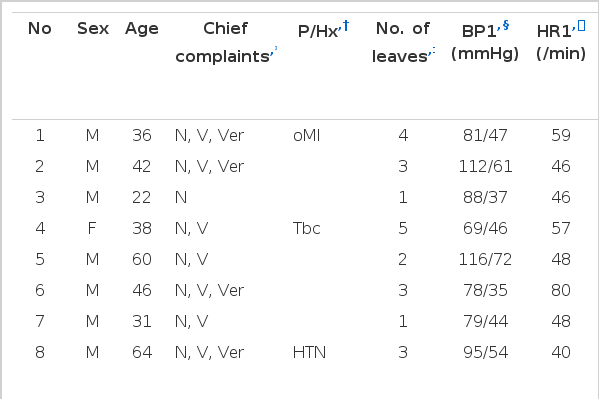This screenshot has width=599, height=399.
Task: Open the dagger footnote link beside P/Hx
Action: click(345, 26)
